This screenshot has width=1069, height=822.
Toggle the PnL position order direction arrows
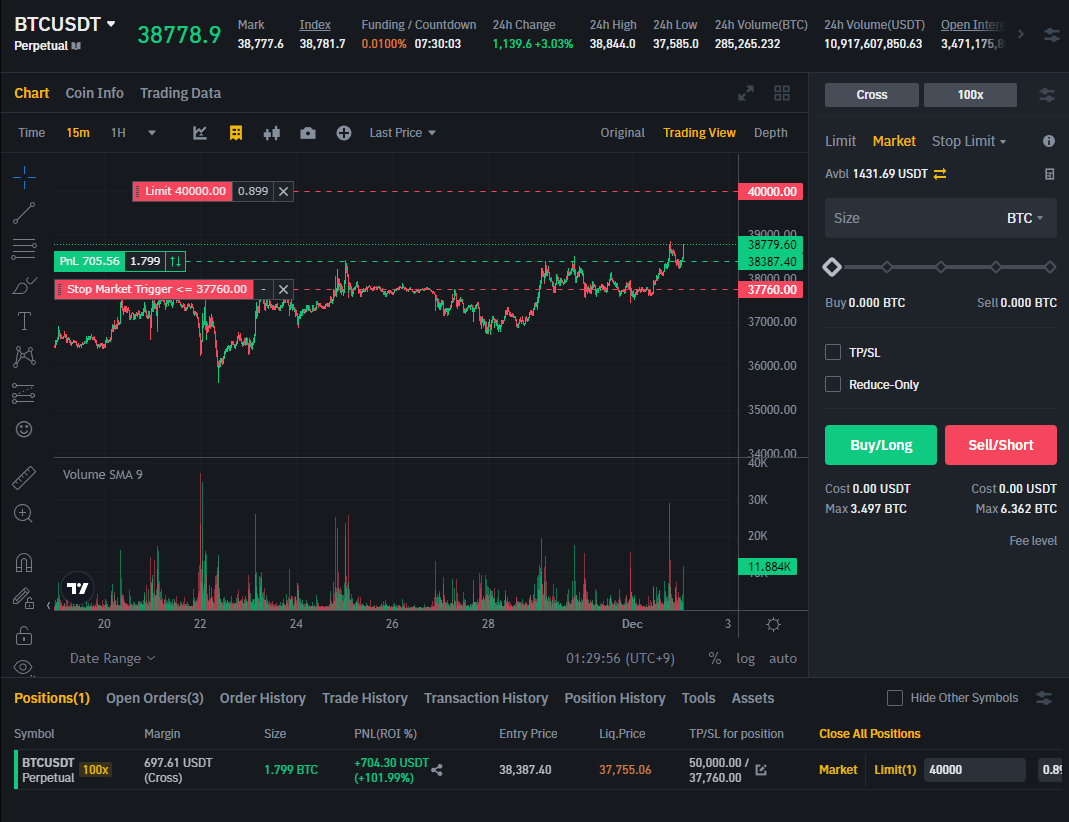(x=175, y=261)
